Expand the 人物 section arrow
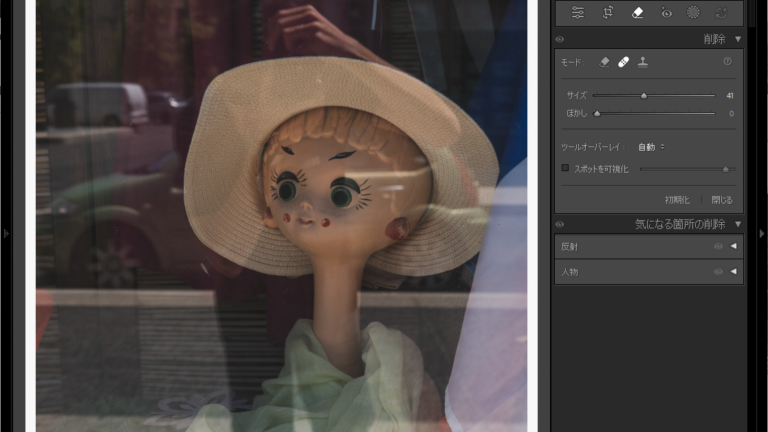The image size is (768, 432). pos(734,272)
